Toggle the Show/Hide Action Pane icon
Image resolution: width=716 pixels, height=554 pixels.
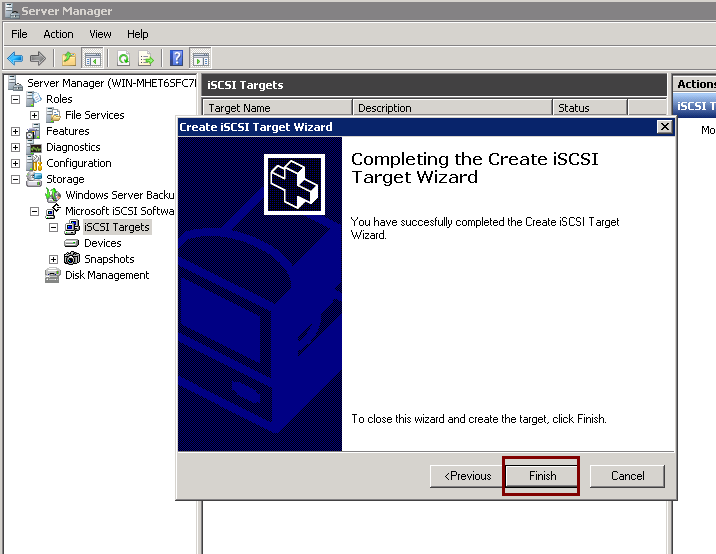tap(200, 59)
